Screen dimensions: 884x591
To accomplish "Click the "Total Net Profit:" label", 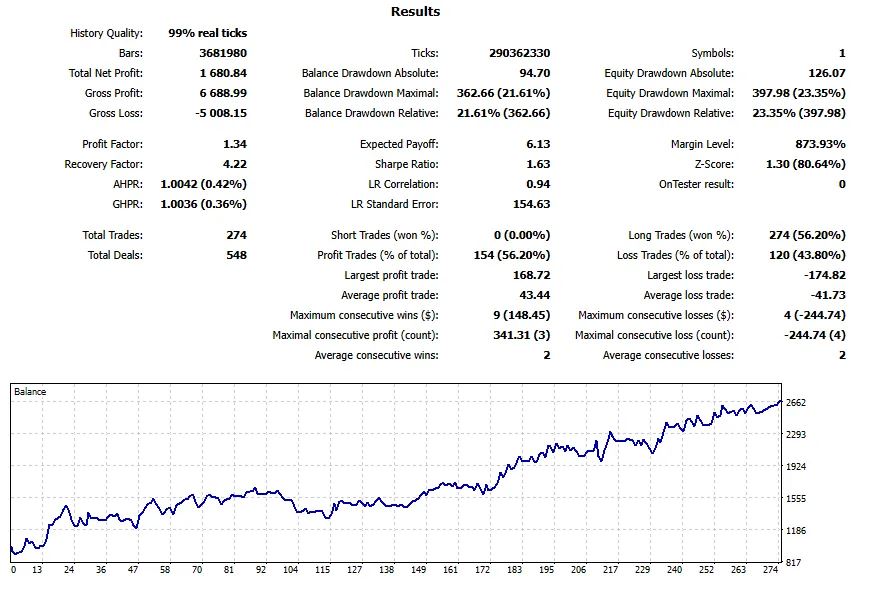I will click(x=105, y=73).
